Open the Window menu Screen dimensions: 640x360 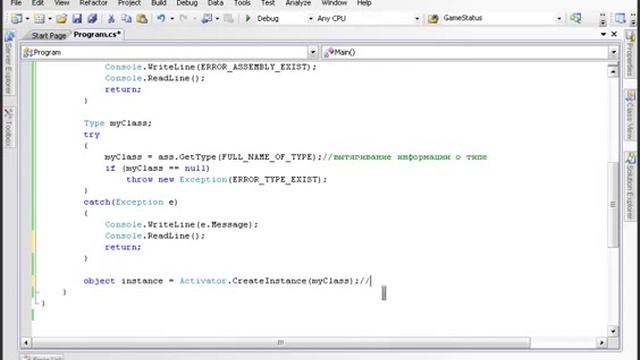pos(334,3)
